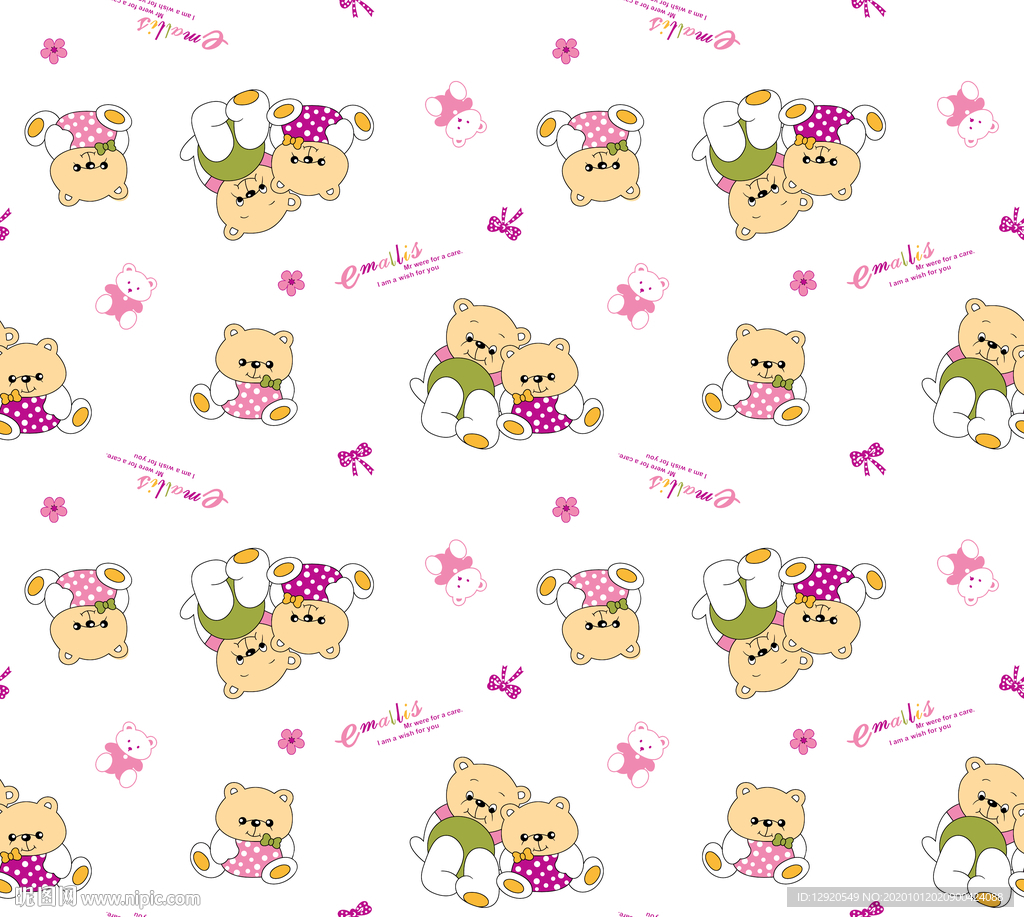Click the www.nipic.com watermark link
The width and height of the screenshot is (1024, 917).
141,899
